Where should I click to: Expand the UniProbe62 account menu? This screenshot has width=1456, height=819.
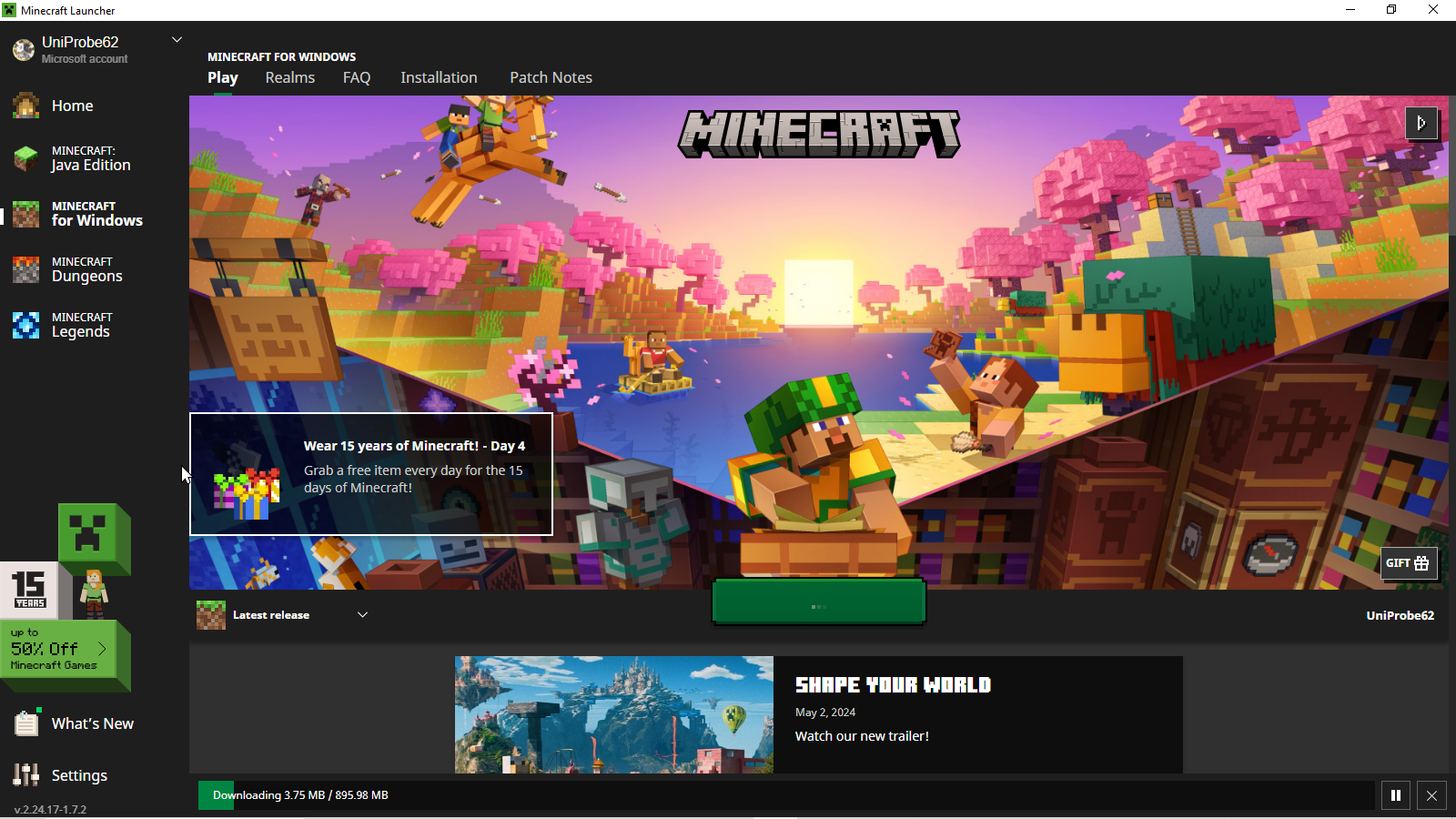(177, 40)
